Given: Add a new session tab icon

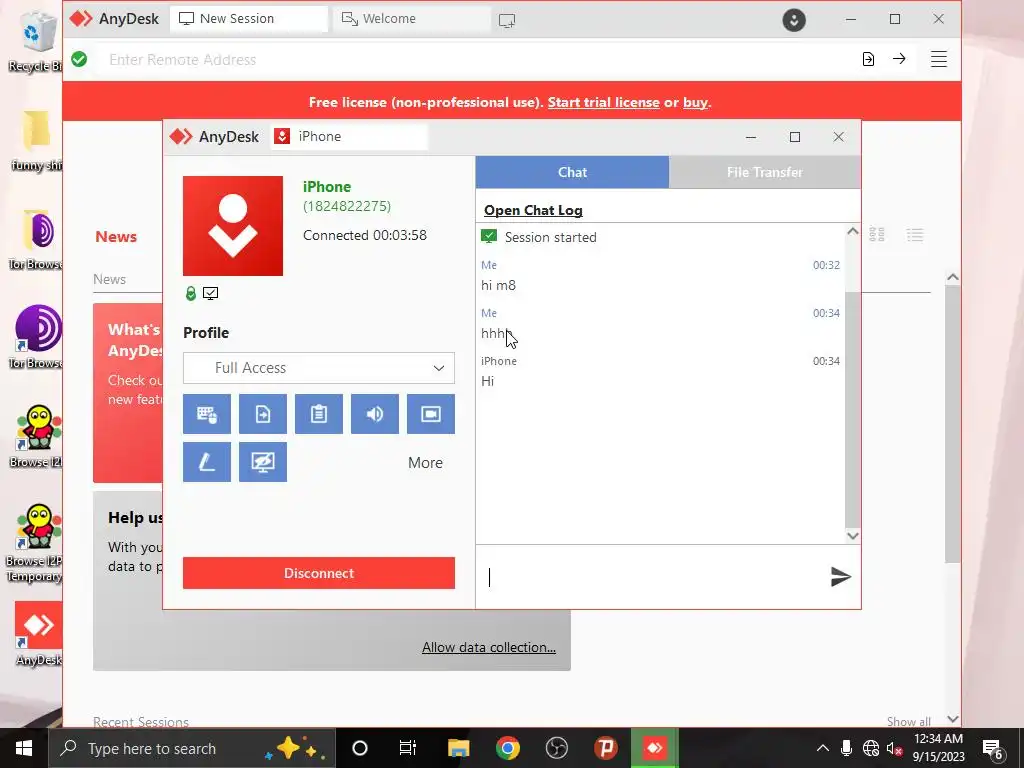Looking at the screenshot, I should coord(507,20).
